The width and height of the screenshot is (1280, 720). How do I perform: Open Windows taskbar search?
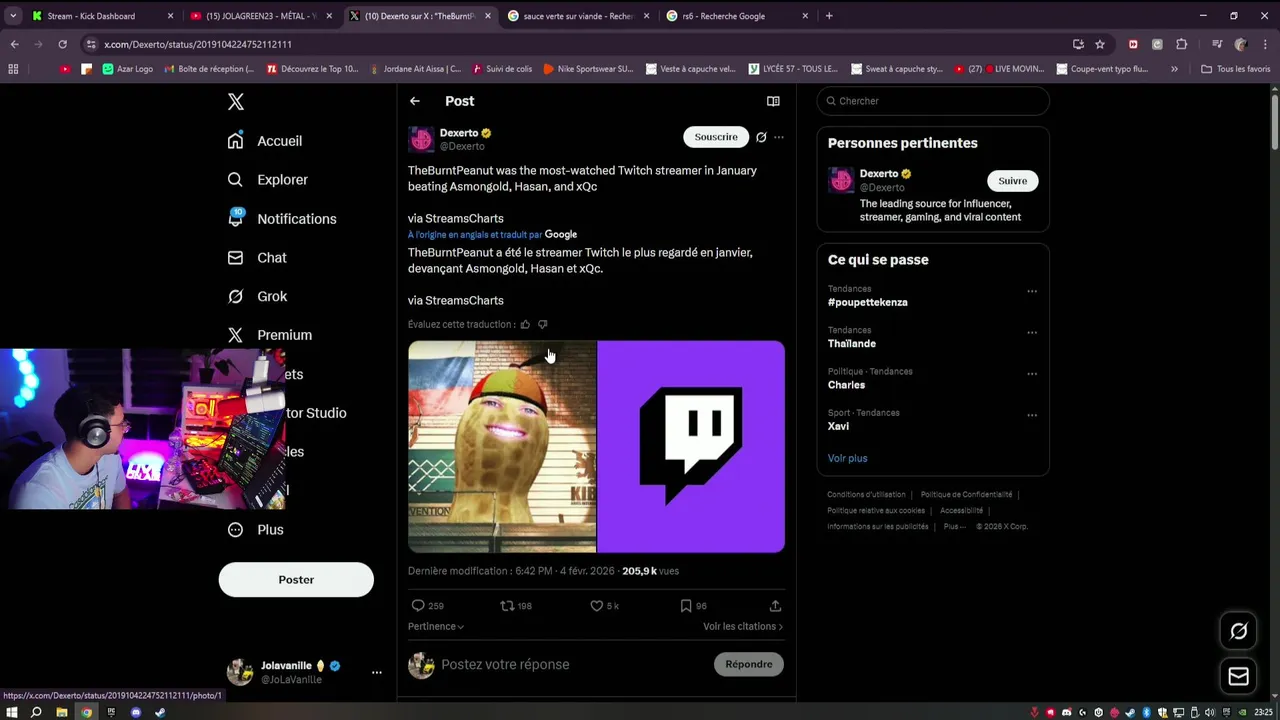(36, 712)
